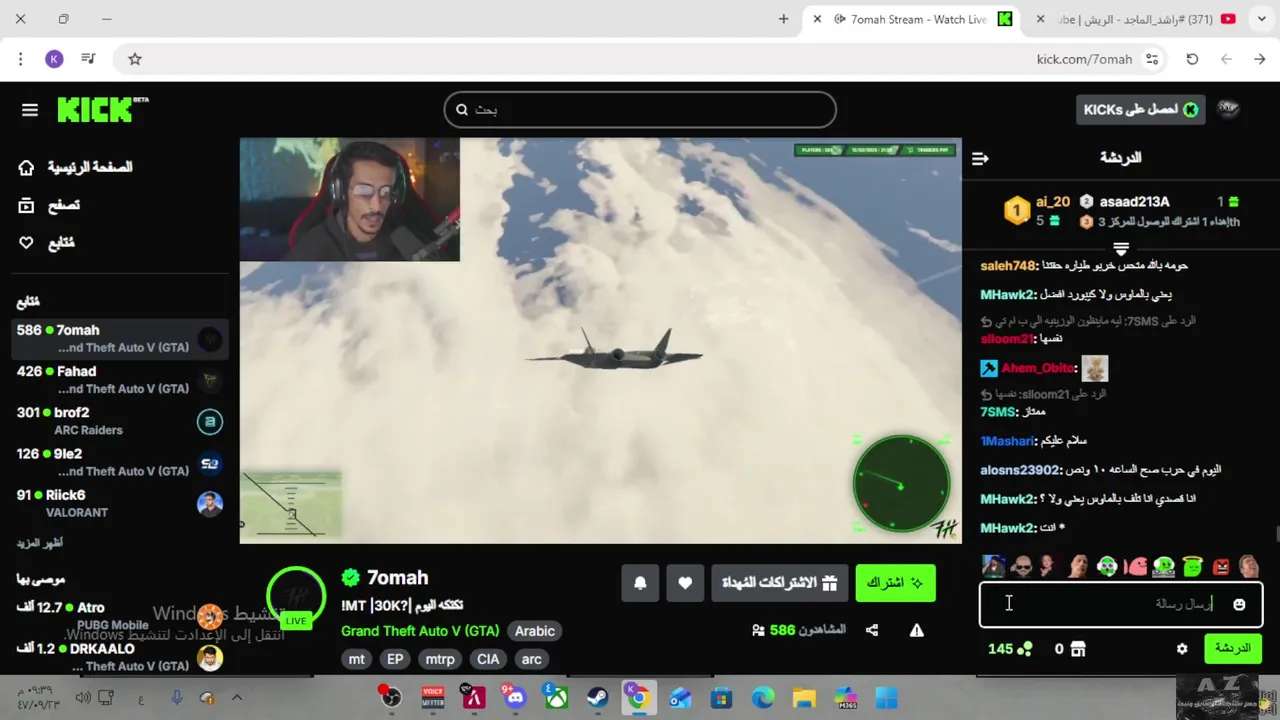Insert the green DJ alien emote
This screenshot has height=720, width=1280.
pyautogui.click(x=1164, y=566)
